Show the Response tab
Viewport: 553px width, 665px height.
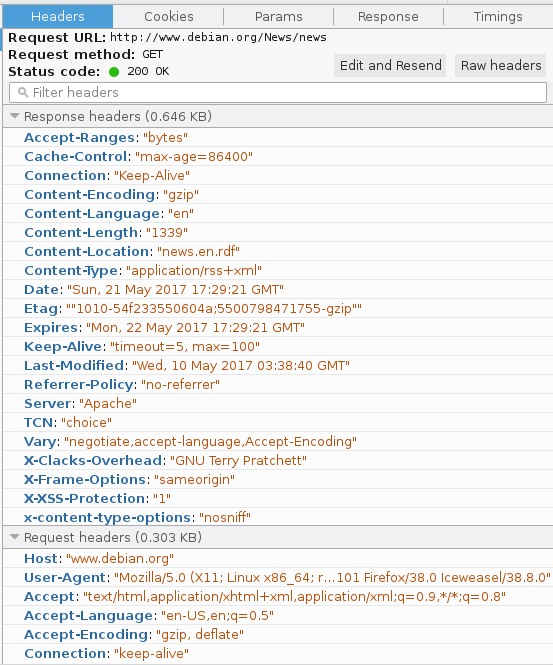pyautogui.click(x=388, y=17)
